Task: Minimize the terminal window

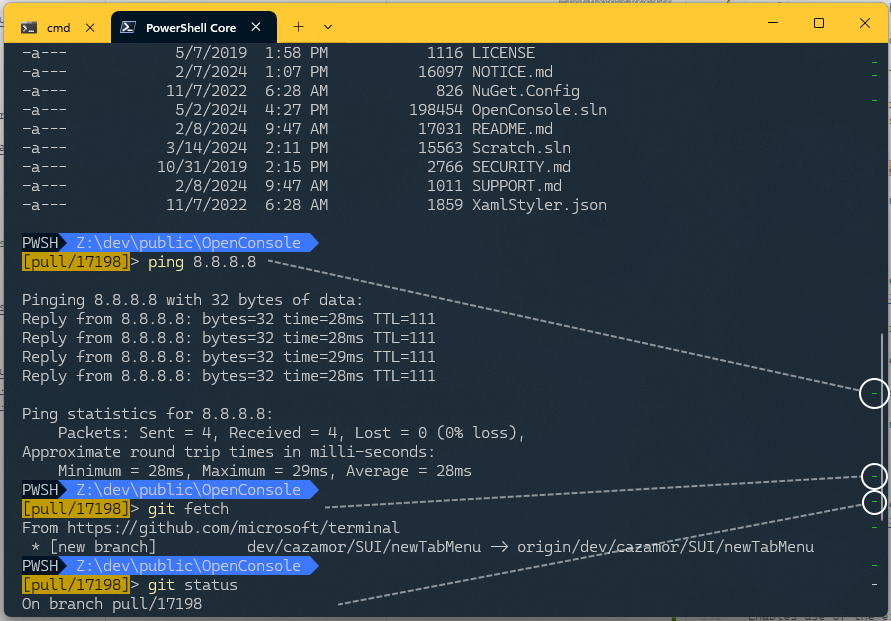Action: click(x=773, y=23)
